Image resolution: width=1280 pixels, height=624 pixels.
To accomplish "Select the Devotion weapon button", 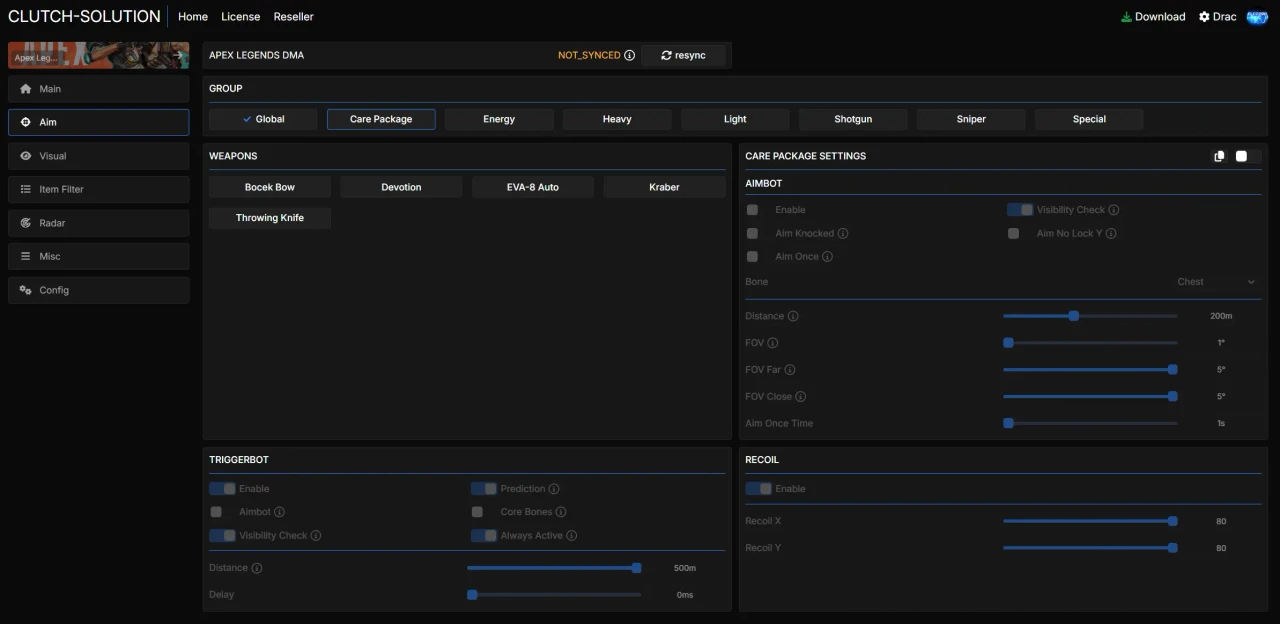I will click(401, 187).
